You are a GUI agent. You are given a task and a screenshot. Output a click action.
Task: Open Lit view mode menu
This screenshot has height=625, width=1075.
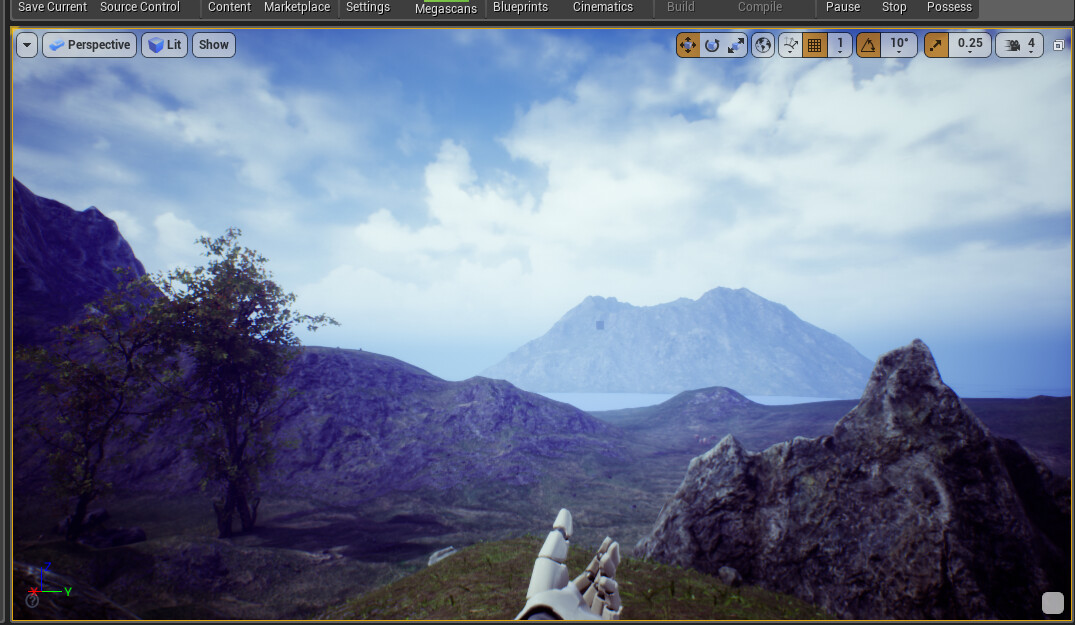click(x=165, y=45)
